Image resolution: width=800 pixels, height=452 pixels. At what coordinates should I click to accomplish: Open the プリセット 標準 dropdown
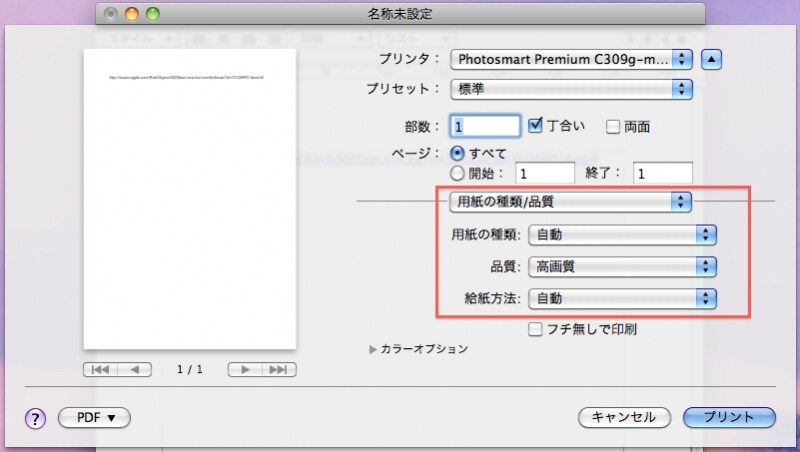pos(571,88)
